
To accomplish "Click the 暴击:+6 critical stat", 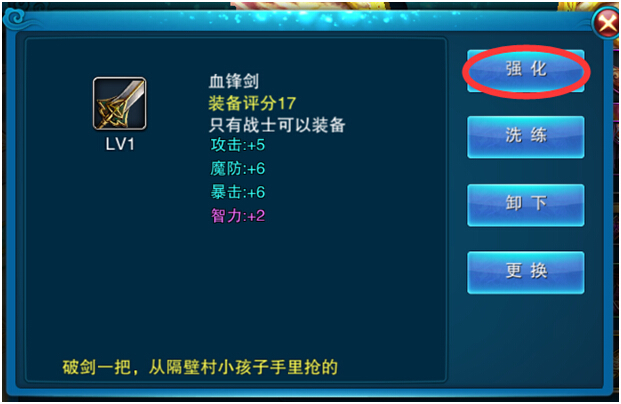I will [x=237, y=192].
